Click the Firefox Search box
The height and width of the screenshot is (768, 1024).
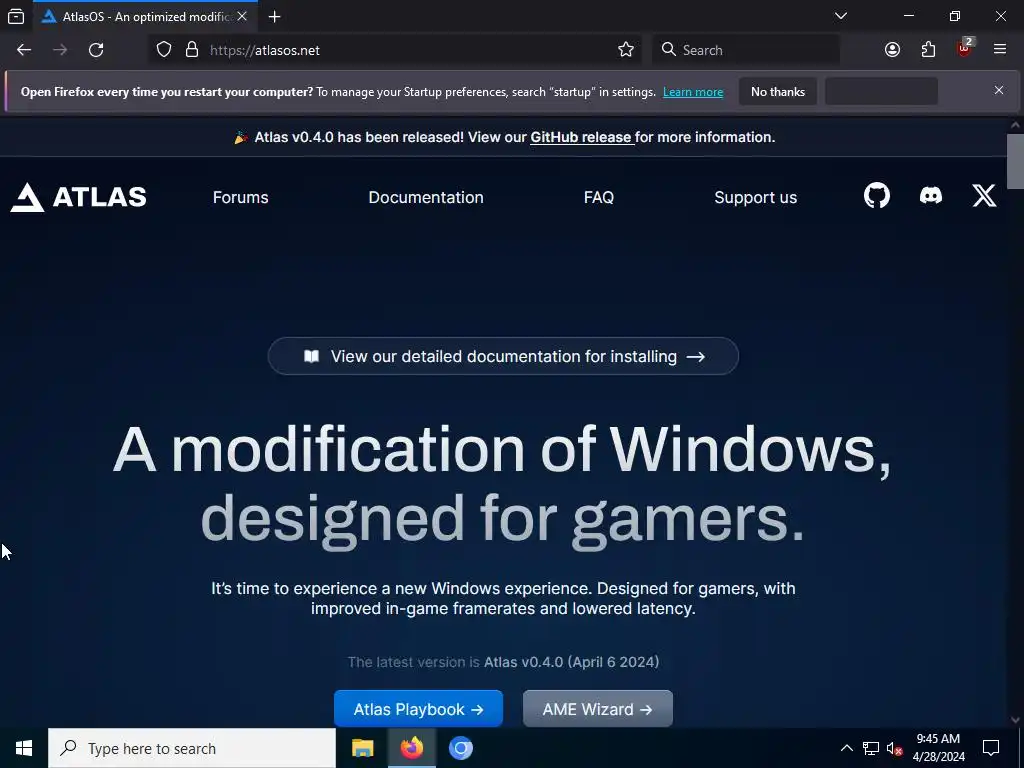coord(746,50)
